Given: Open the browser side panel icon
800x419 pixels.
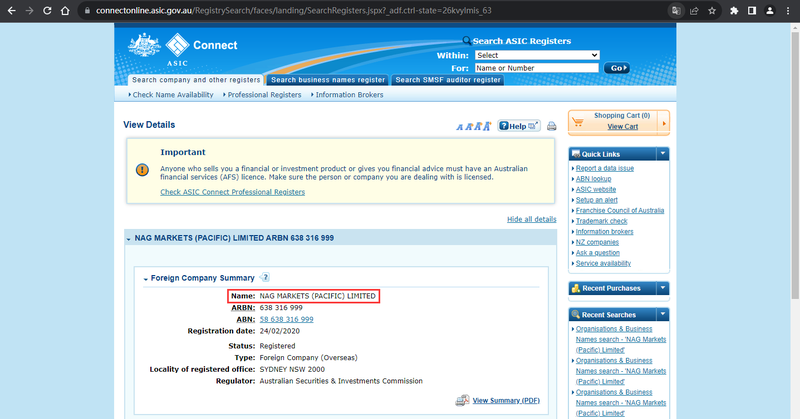Looking at the screenshot, I should pyautogui.click(x=752, y=11).
